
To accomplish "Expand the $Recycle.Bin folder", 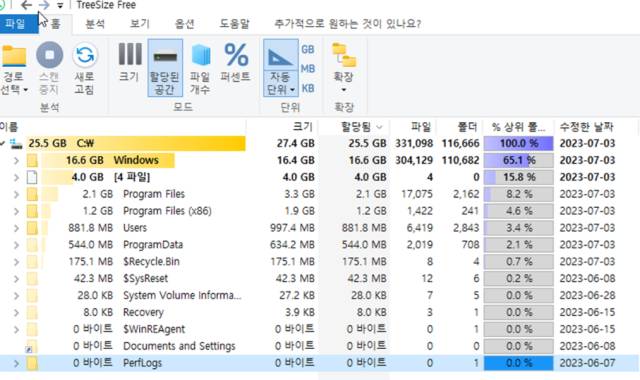I will [16, 262].
